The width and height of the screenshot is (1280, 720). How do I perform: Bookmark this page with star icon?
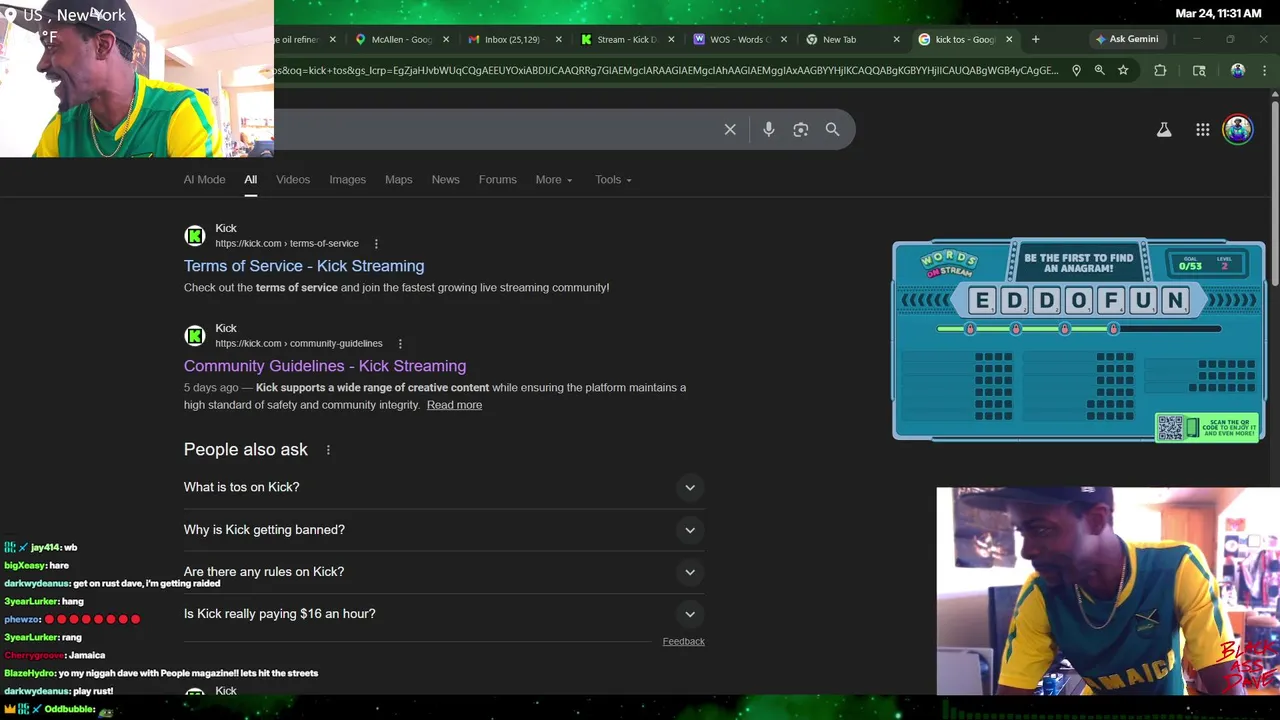(1123, 70)
